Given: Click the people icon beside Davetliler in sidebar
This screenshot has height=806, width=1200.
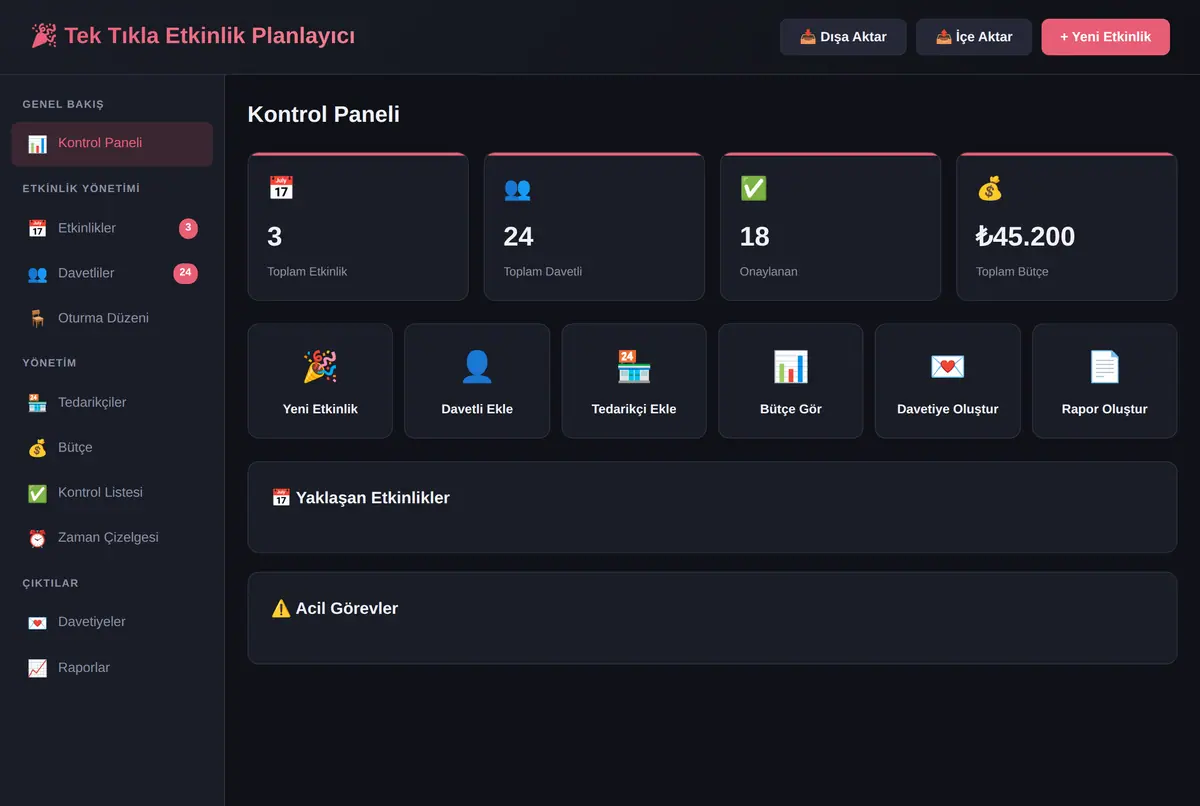Looking at the screenshot, I should pyautogui.click(x=37, y=274).
